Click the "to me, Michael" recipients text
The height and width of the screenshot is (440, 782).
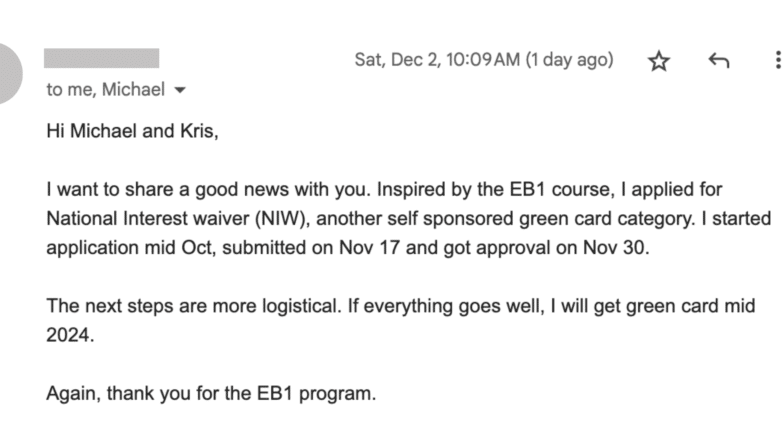pyautogui.click(x=105, y=90)
